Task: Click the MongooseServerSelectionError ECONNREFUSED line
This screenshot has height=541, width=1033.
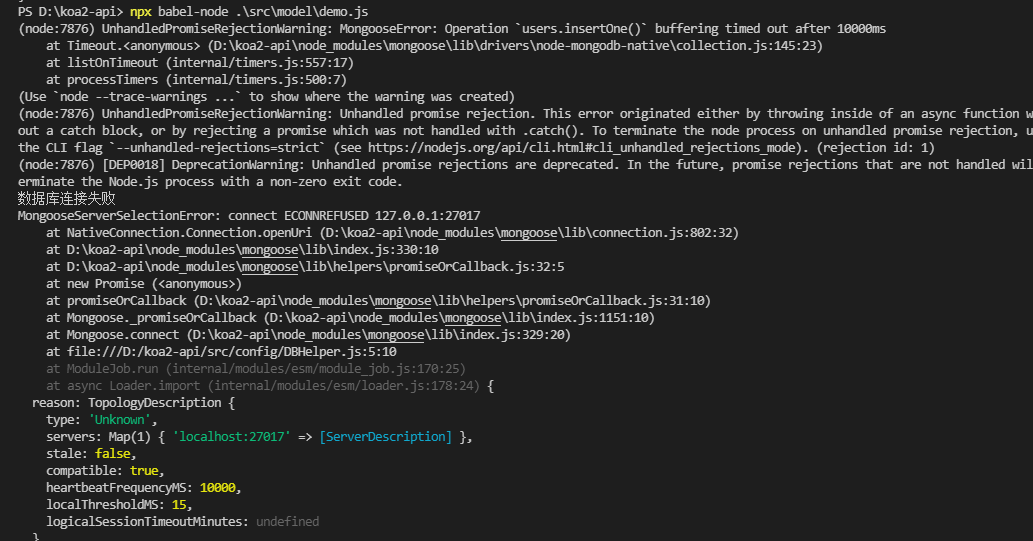Action: click(x=248, y=215)
